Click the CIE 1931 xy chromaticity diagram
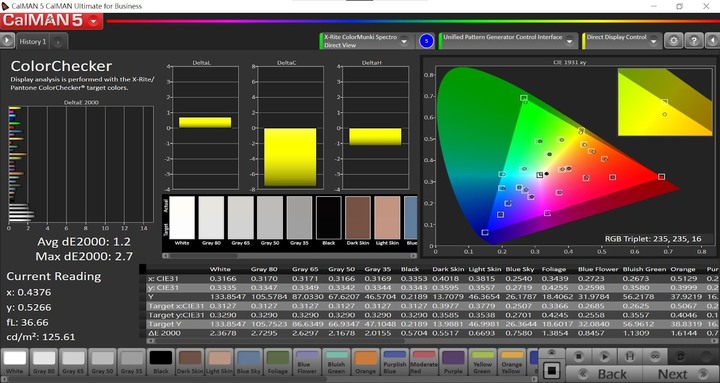Image resolution: width=720 pixels, height=383 pixels. coord(569,156)
